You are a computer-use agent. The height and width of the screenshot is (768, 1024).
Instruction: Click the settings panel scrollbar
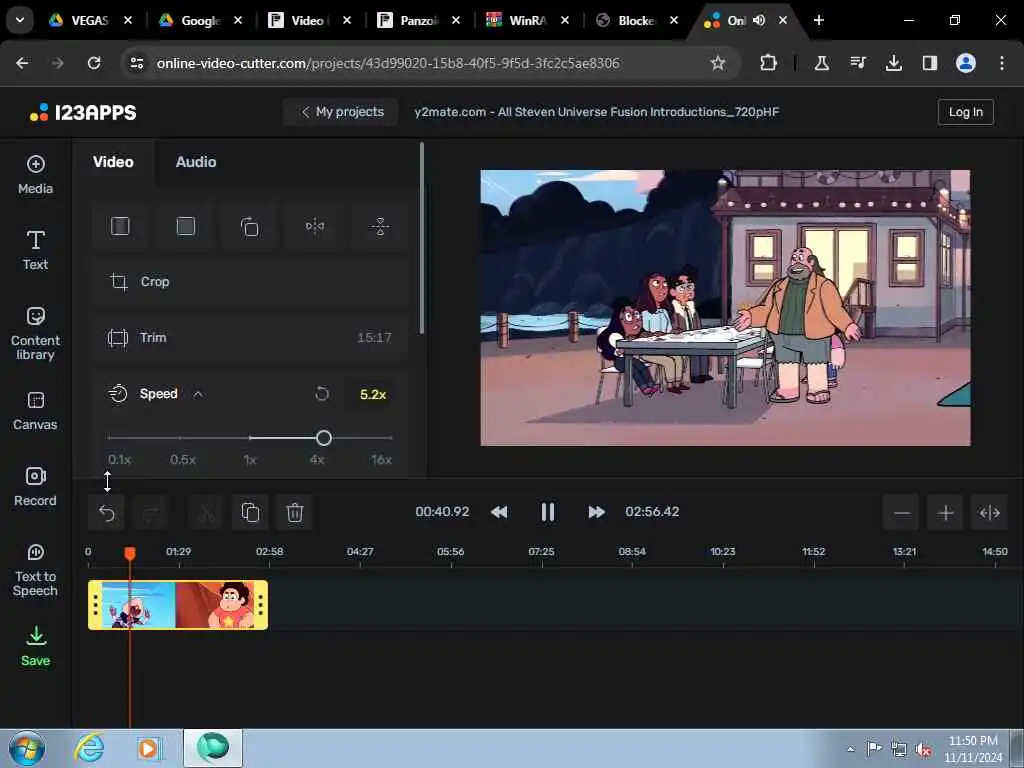[x=422, y=238]
